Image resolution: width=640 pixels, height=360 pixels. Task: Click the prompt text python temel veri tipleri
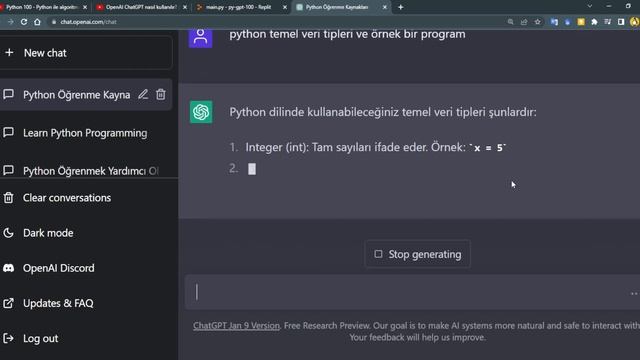tap(347, 34)
